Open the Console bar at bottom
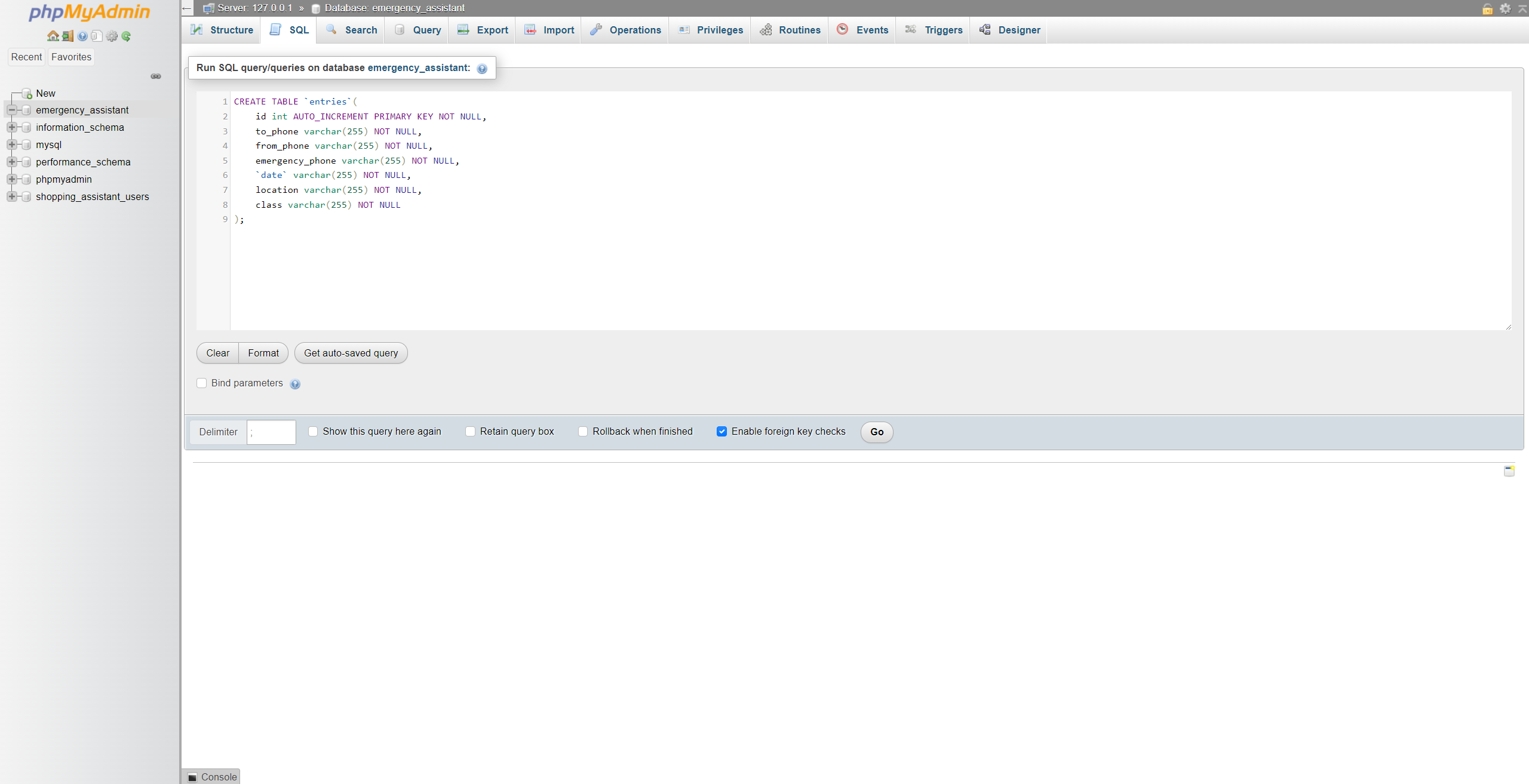 point(212,777)
